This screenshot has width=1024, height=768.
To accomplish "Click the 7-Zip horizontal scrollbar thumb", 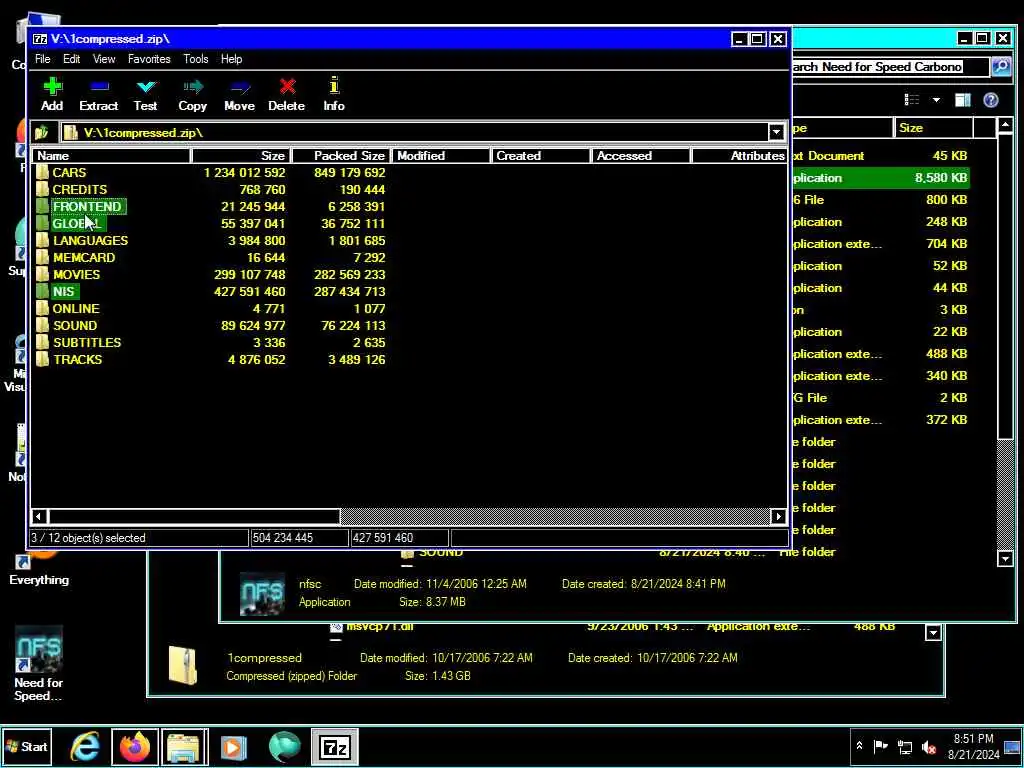I will coord(193,517).
